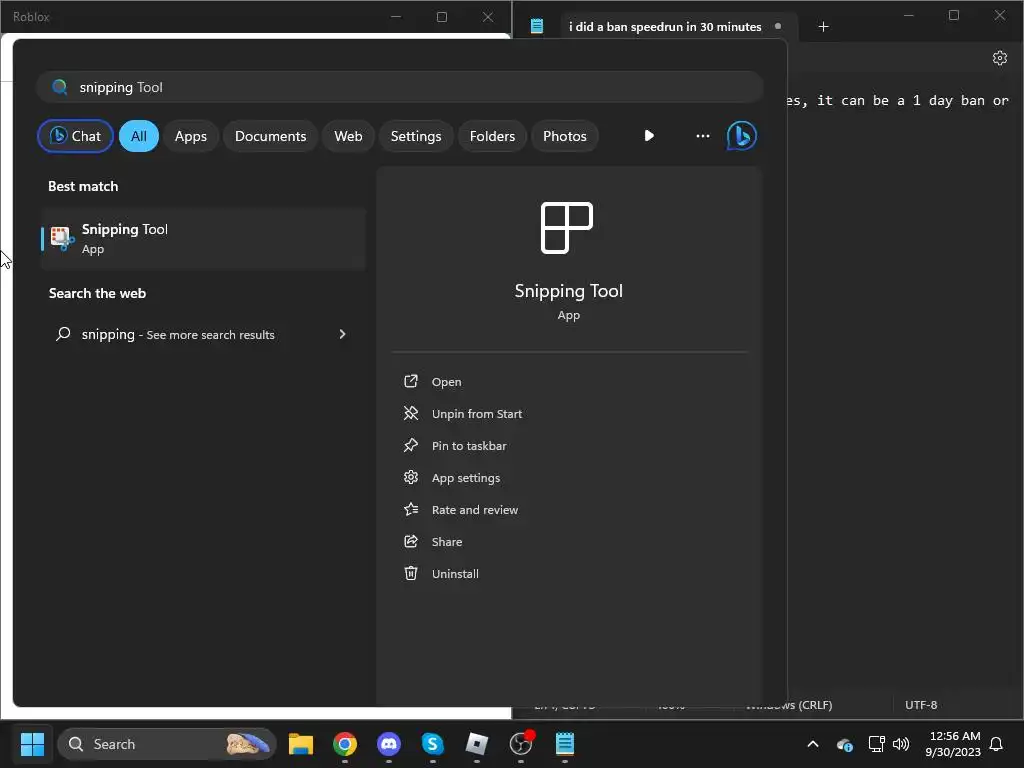Viewport: 1024px width, 768px height.
Task: Choose Pin to taskbar
Action: tap(469, 446)
